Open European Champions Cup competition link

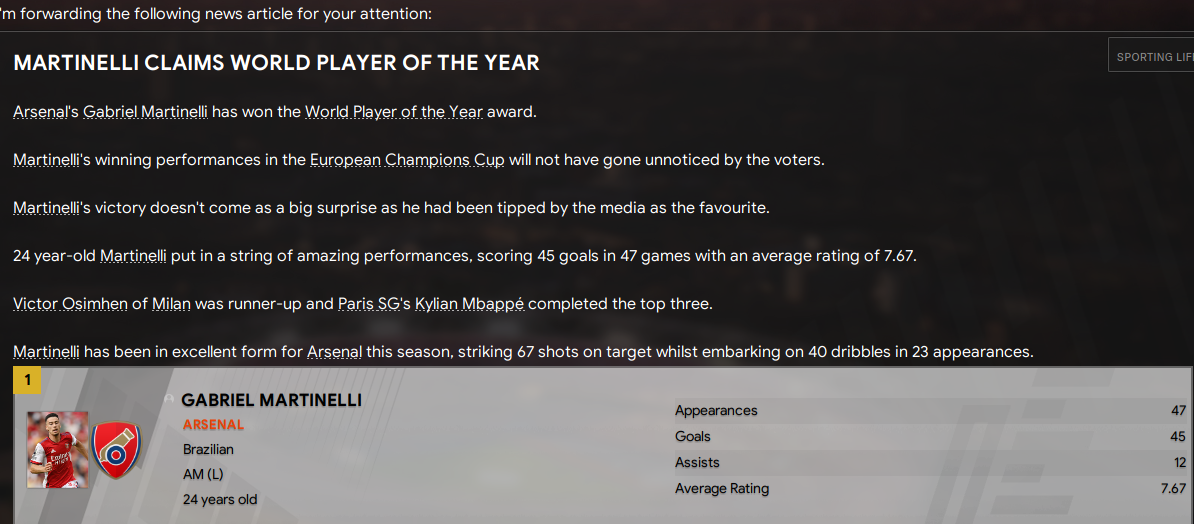407,160
